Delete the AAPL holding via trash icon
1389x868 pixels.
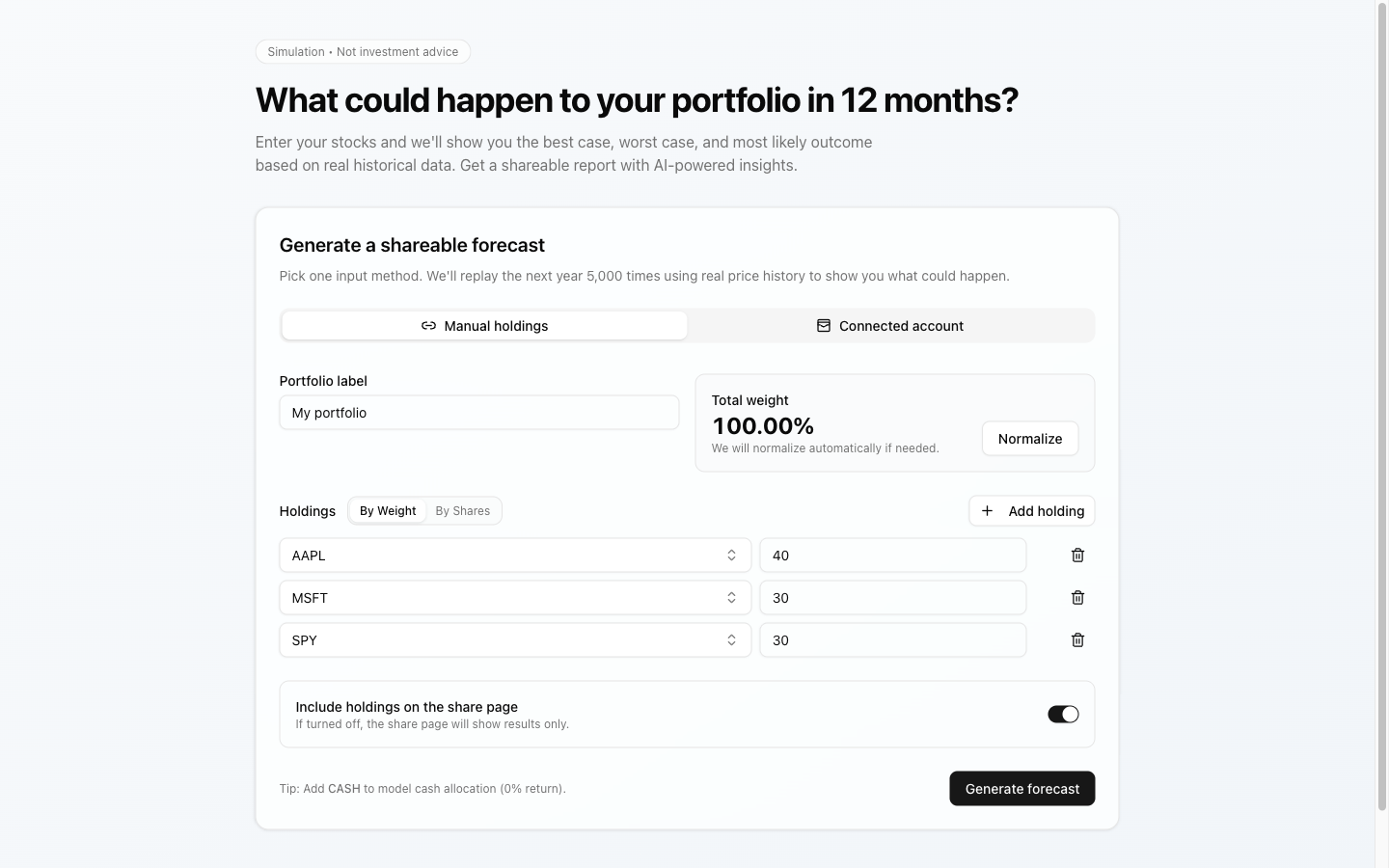(x=1077, y=556)
